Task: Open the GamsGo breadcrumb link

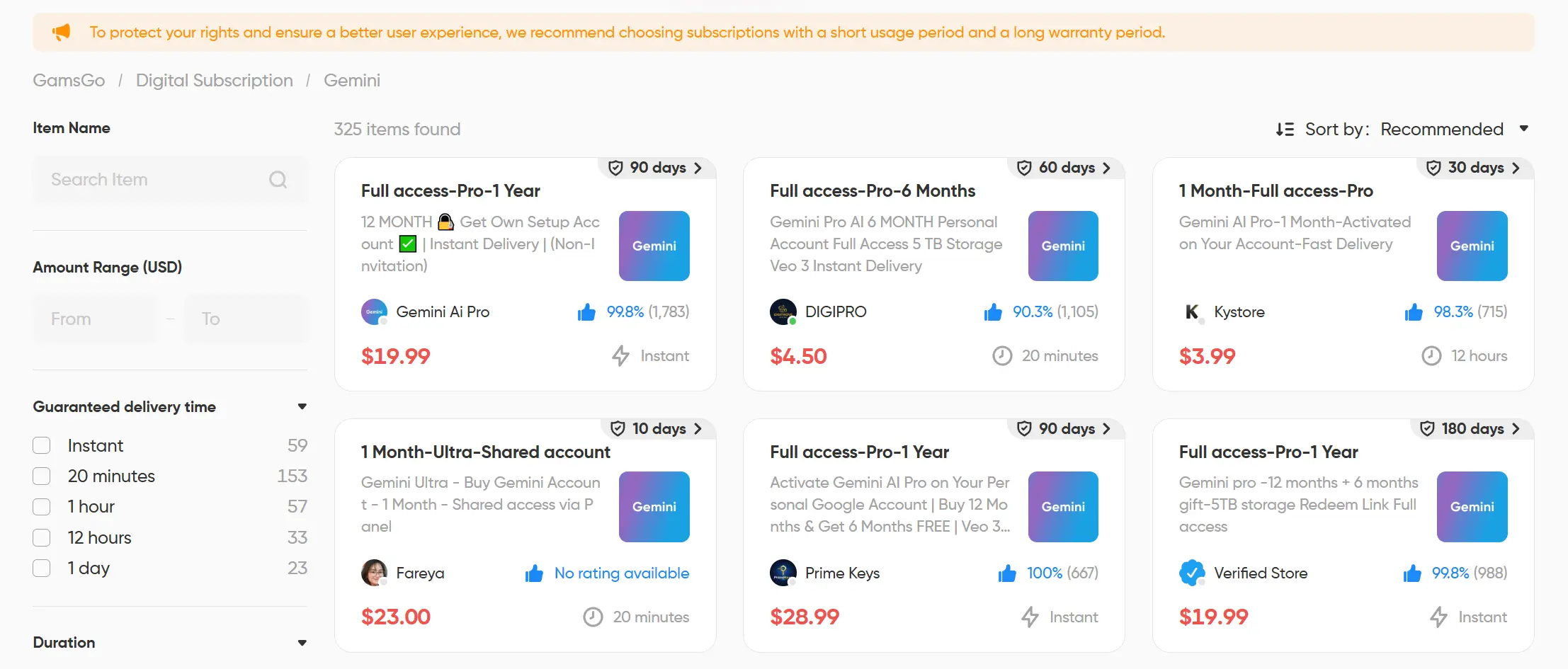Action: point(69,81)
